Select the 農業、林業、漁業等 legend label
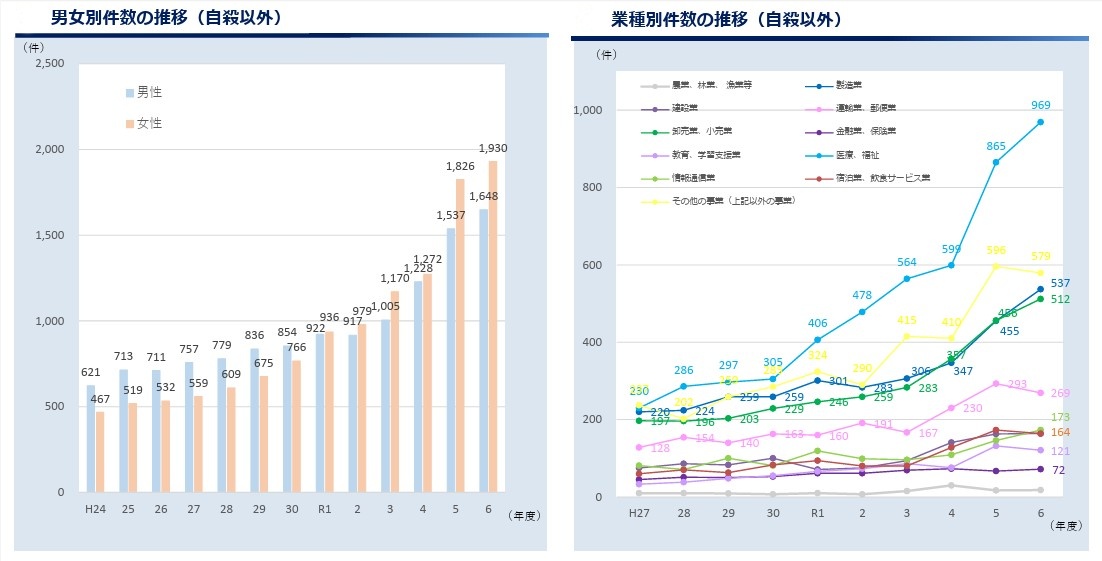Image resolution: width=1102 pixels, height=561 pixels. pos(711,86)
